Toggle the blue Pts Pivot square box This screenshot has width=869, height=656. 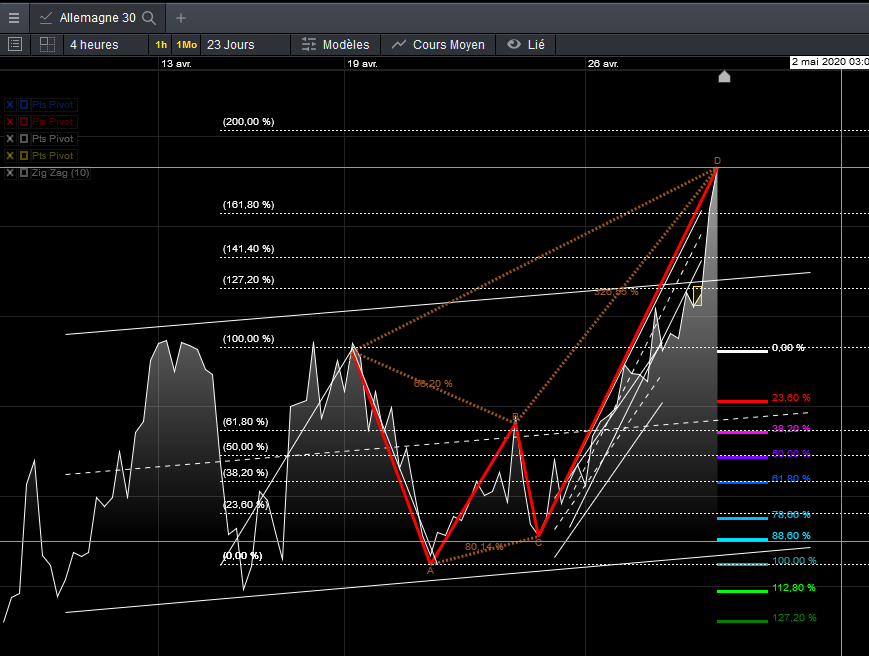click(24, 105)
